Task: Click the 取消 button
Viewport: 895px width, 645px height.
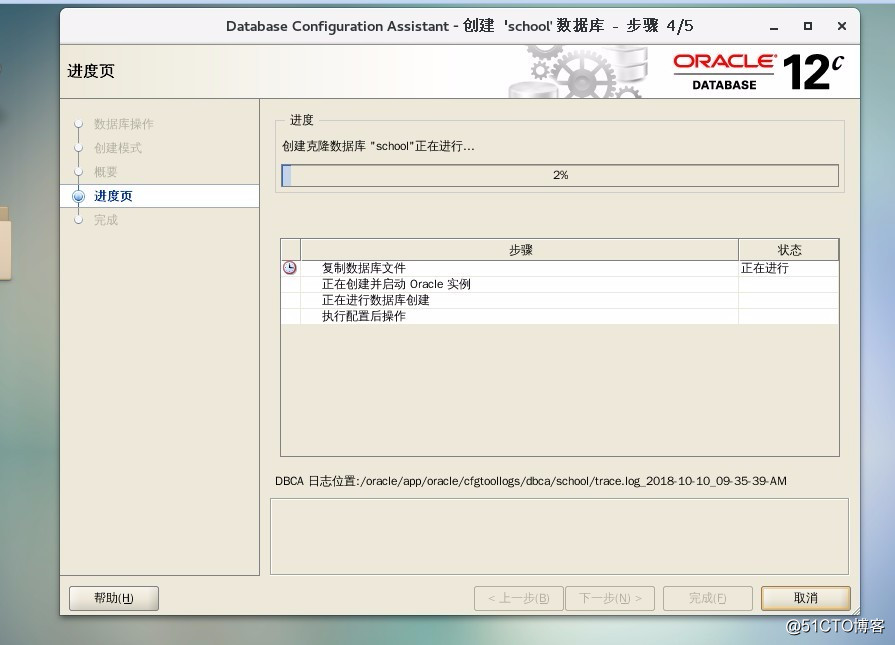Action: (x=805, y=598)
